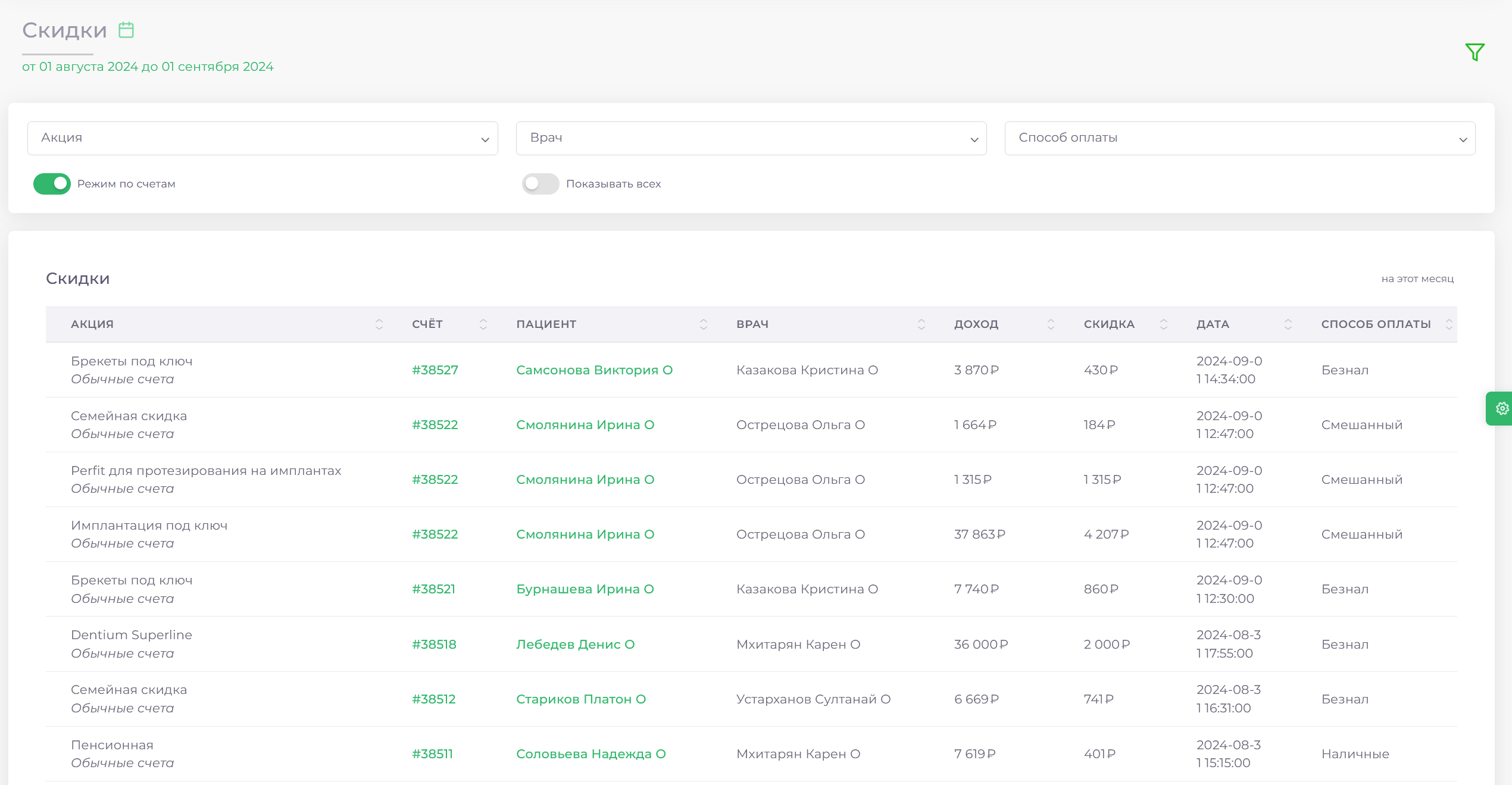Click doctor Устарханов Султанай О
Viewport: 1512px width, 785px height.
click(x=814, y=699)
